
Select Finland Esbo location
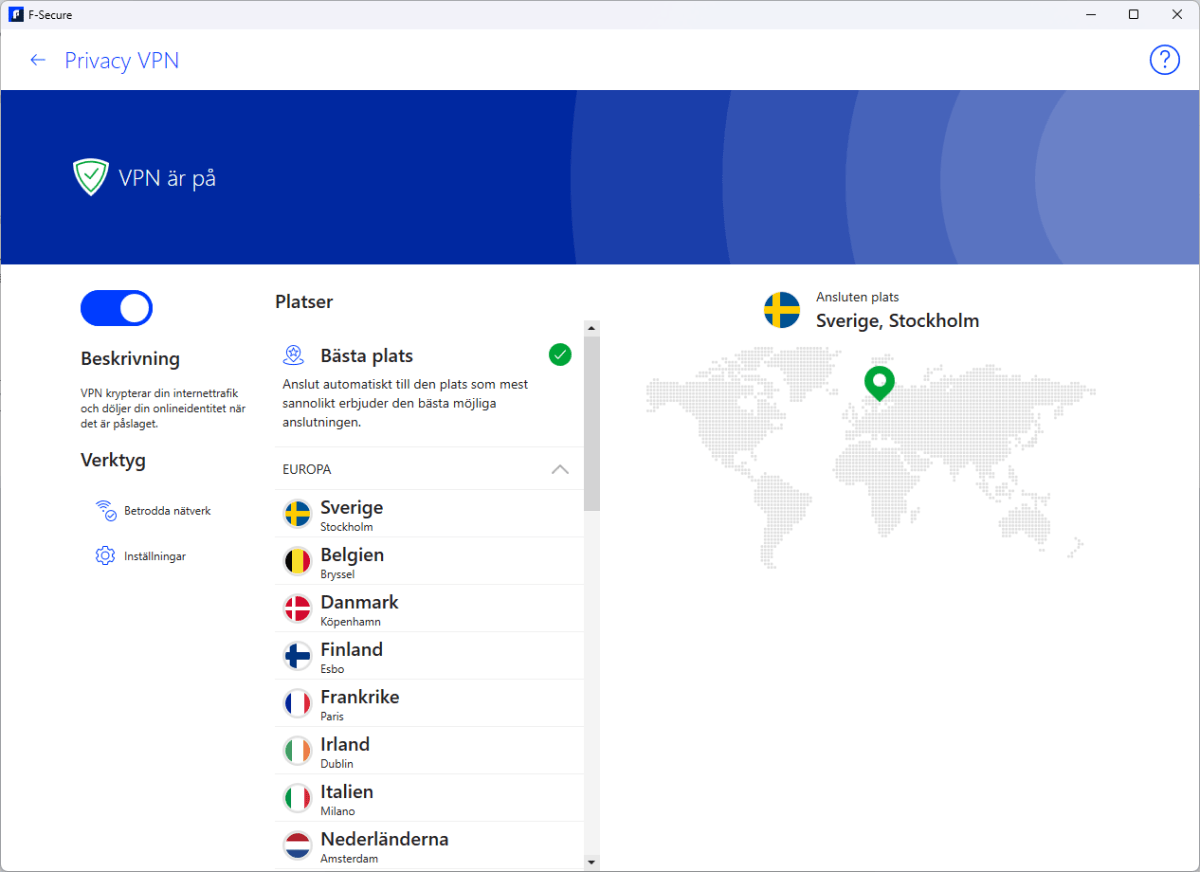point(429,656)
